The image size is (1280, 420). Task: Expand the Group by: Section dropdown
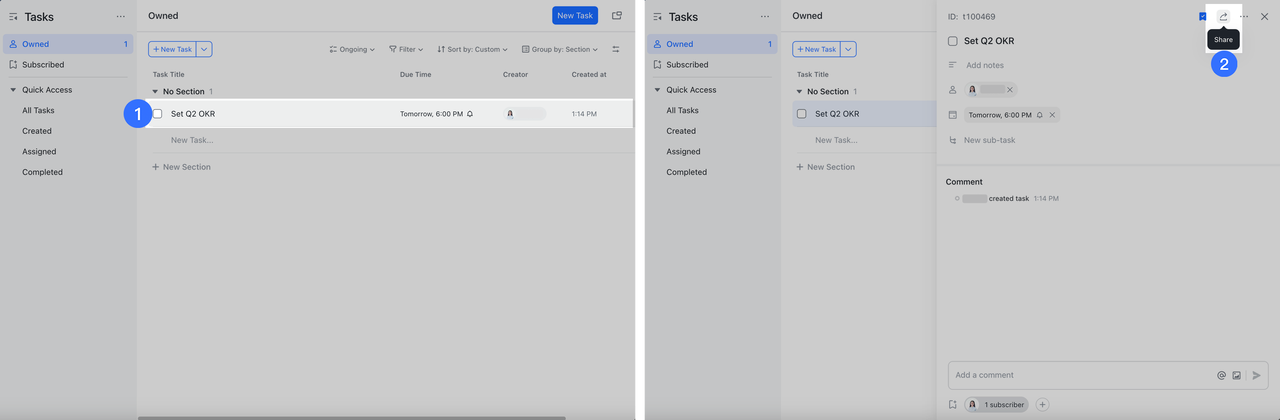[560, 49]
